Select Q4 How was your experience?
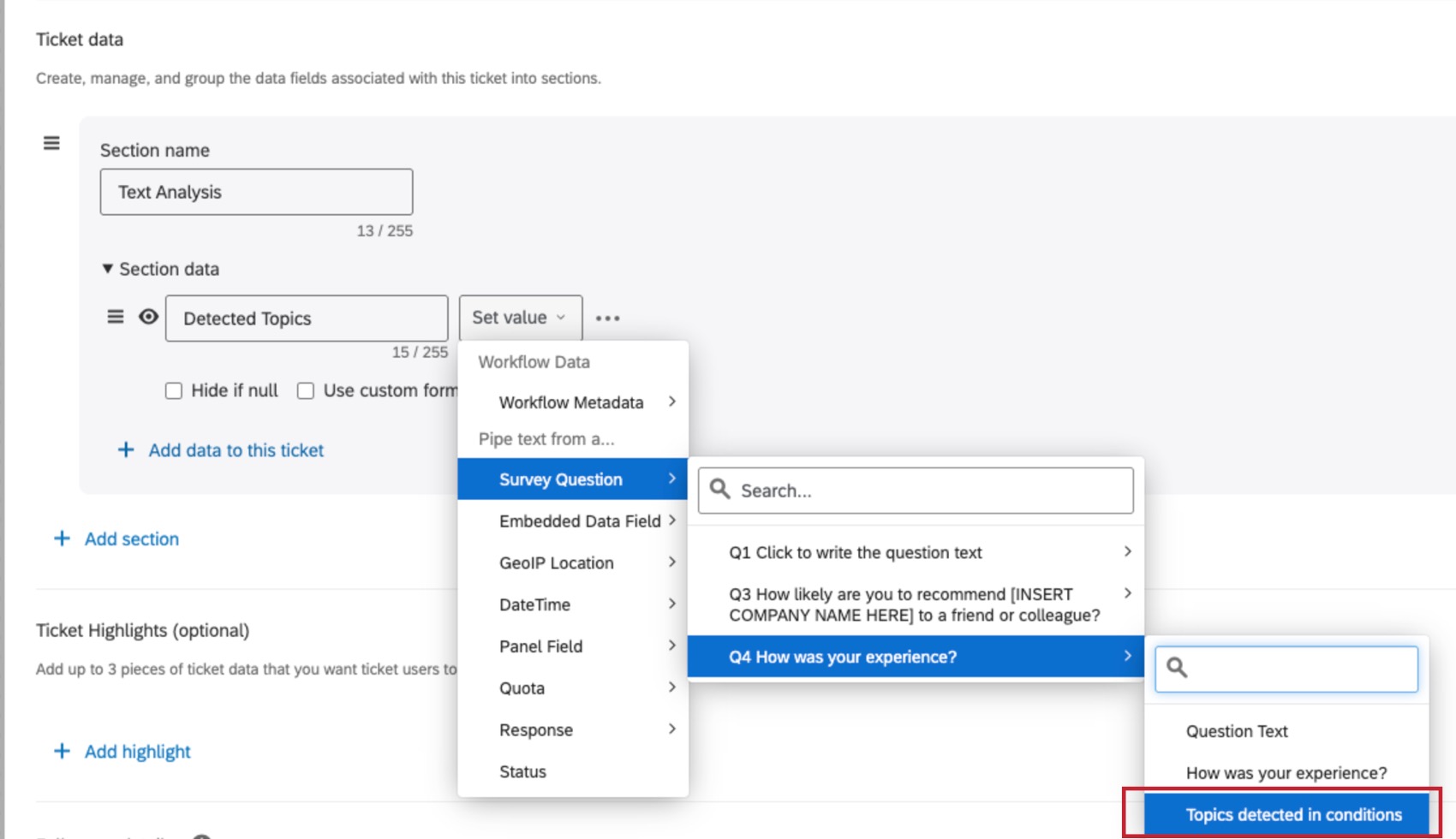This screenshot has width=1456, height=839. click(x=916, y=657)
